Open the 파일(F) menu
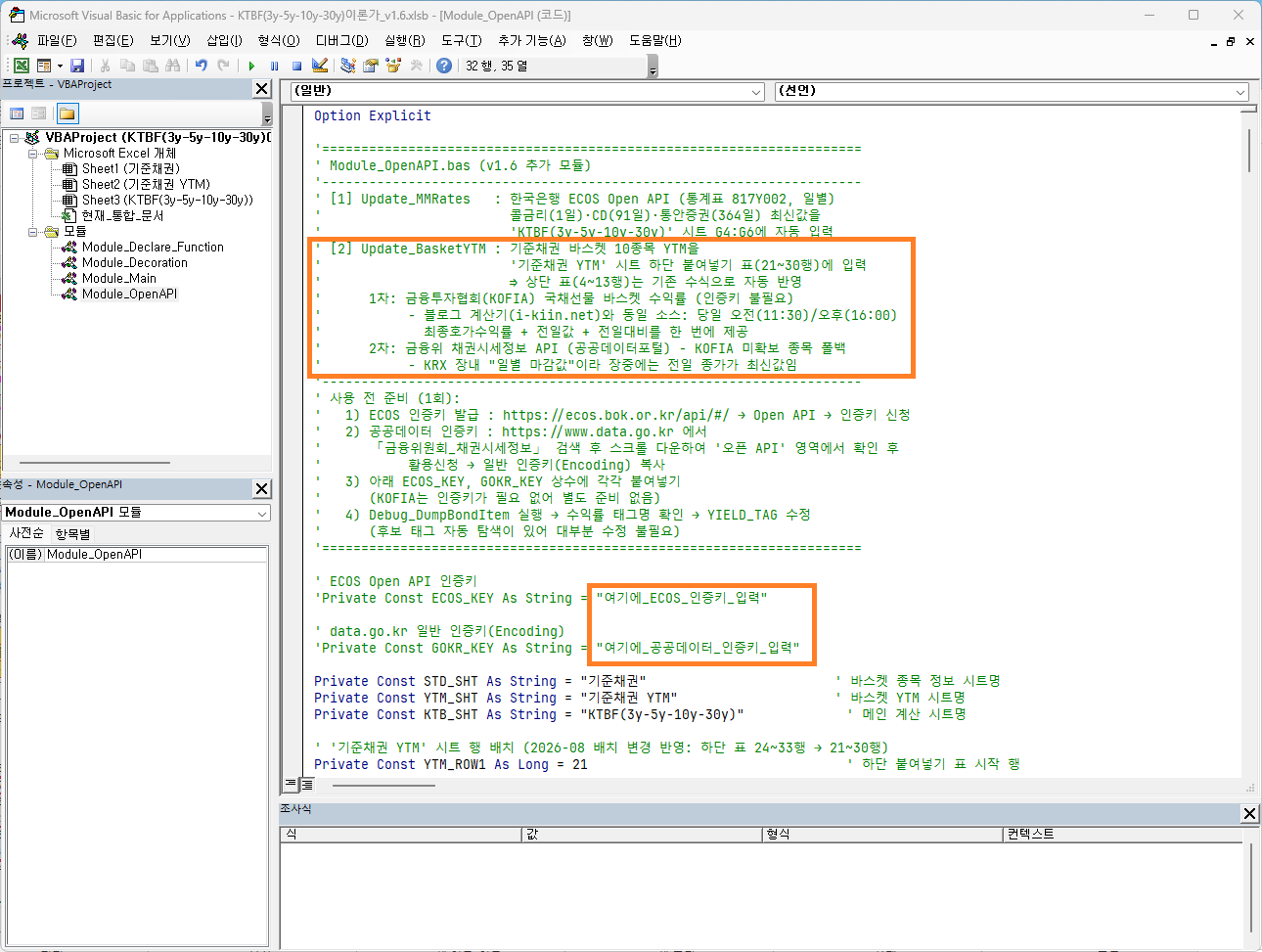Image resolution: width=1262 pixels, height=952 pixels. click(57, 40)
